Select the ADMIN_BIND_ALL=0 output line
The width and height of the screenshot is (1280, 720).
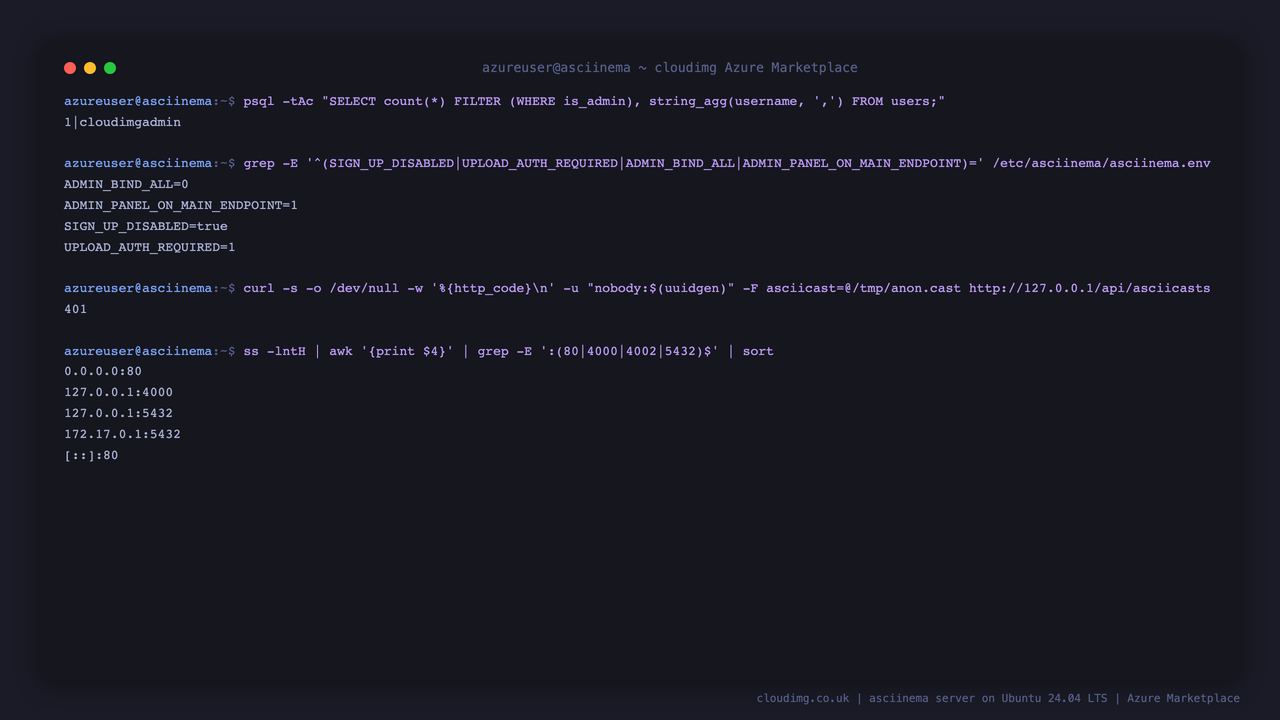tap(126, 184)
